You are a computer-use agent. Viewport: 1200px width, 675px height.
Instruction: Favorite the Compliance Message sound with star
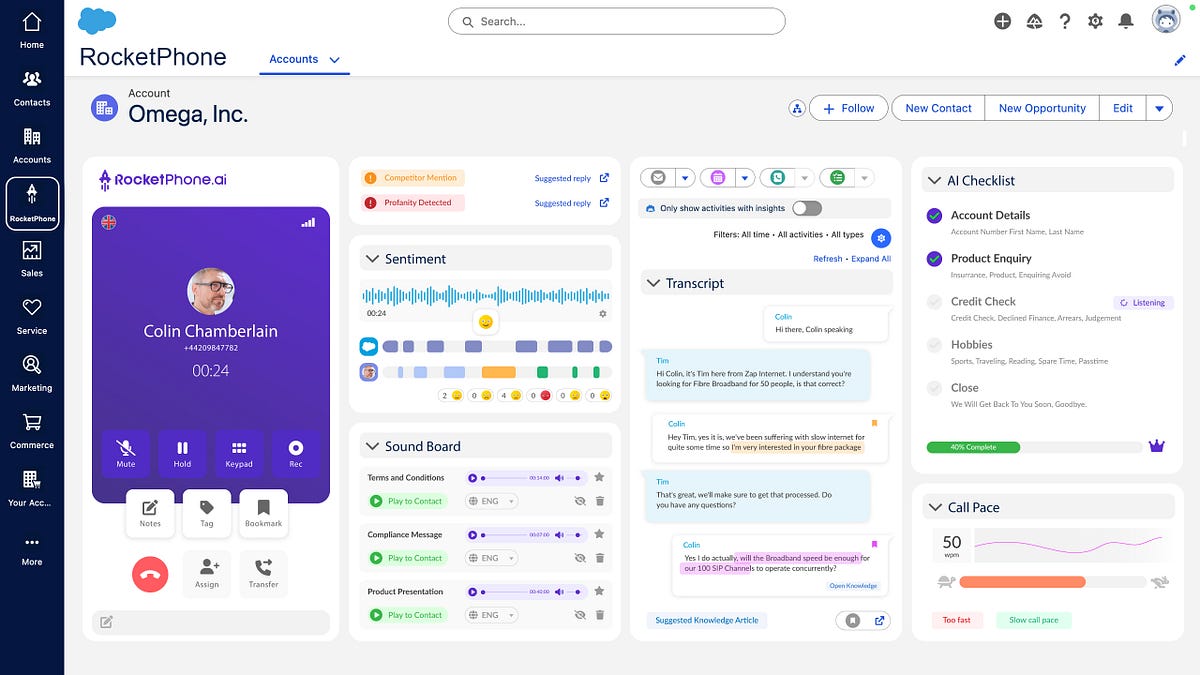[x=599, y=534]
